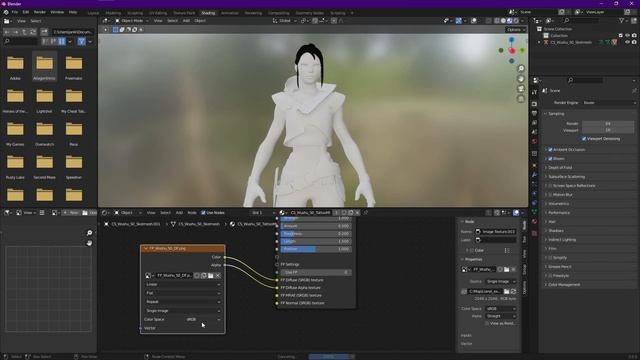Expand Performance panel in render properties
This screenshot has height=360, width=640.
click(x=559, y=213)
